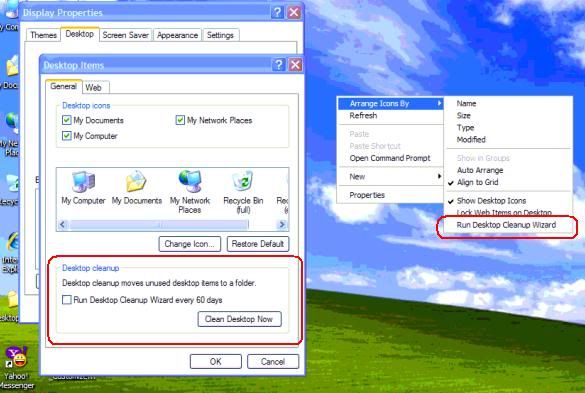Select My Documents icon in icon list
Image resolution: width=585 pixels, height=393 pixels.
click(137, 188)
